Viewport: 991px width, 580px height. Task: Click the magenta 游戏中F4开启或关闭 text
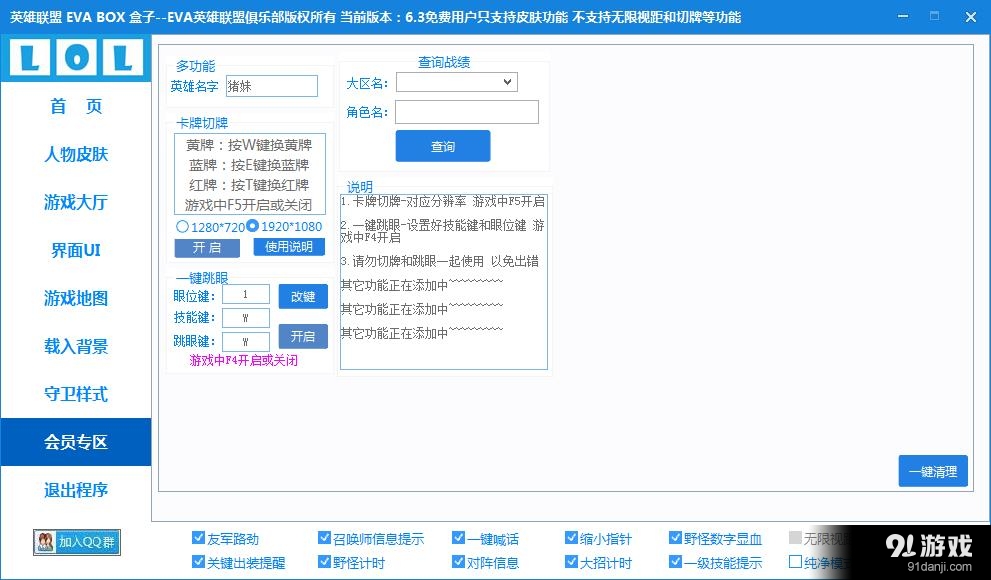pyautogui.click(x=244, y=361)
